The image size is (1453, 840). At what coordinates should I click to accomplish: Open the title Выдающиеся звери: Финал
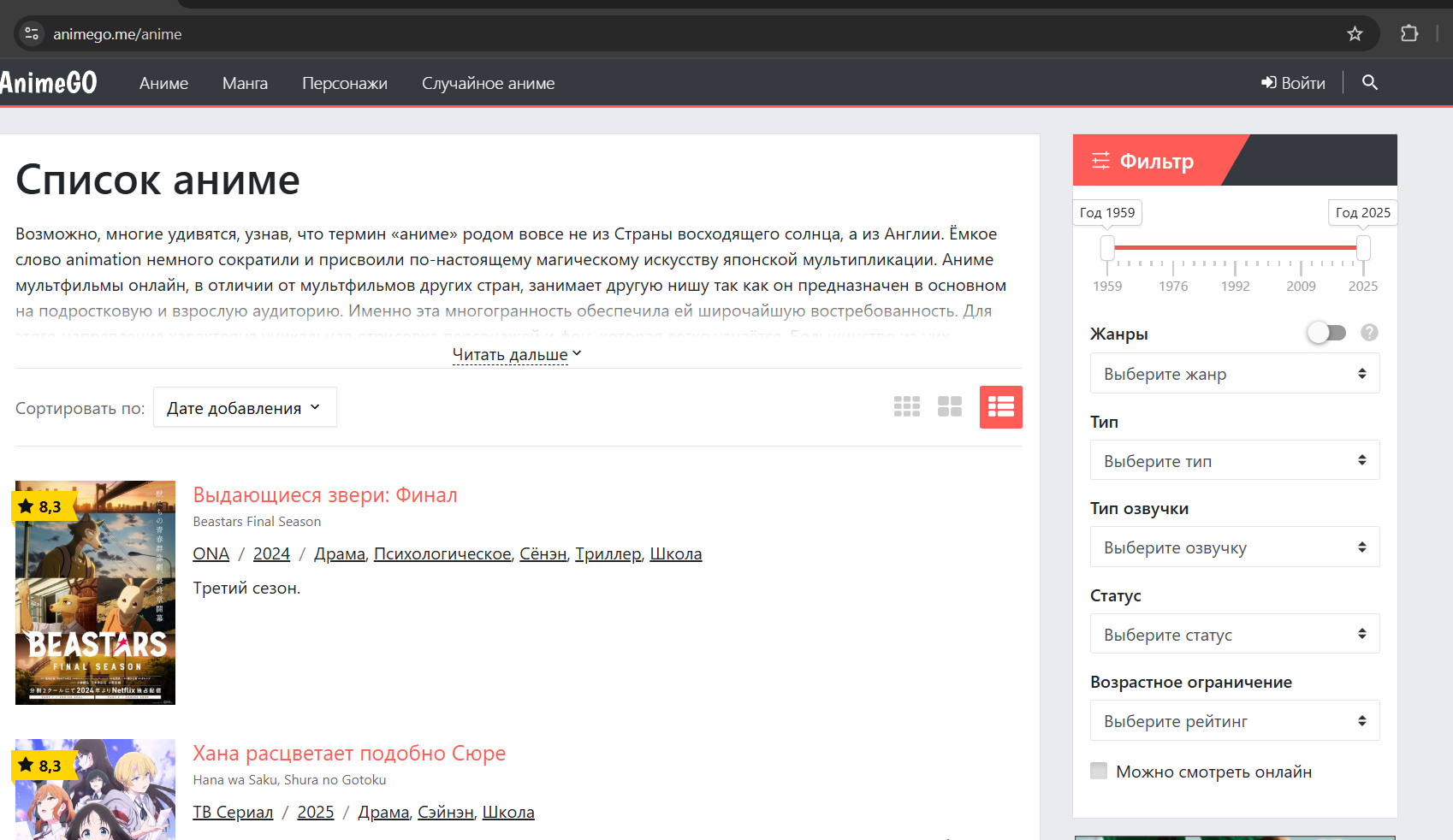(325, 494)
